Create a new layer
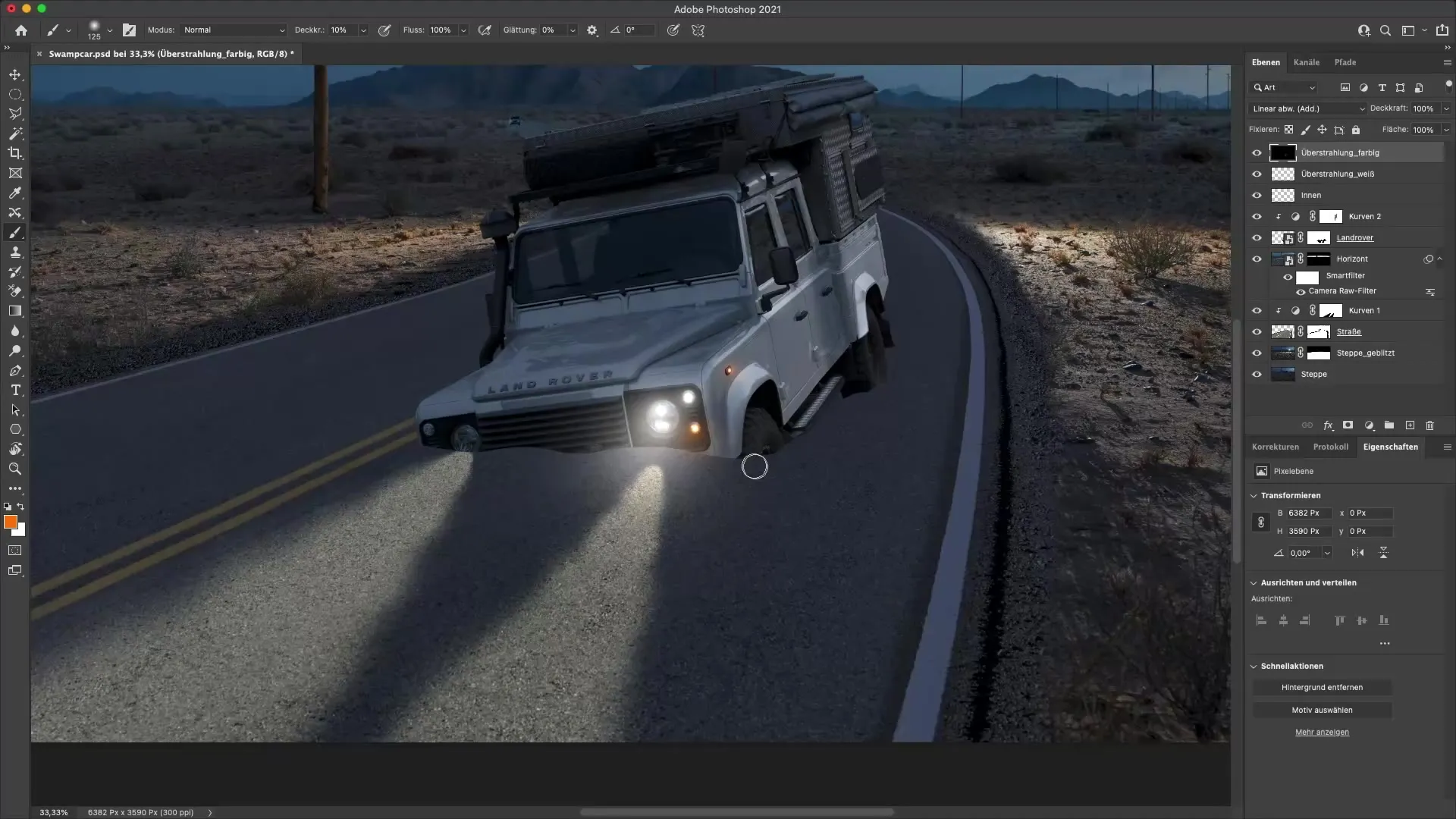The image size is (1456, 819). [1409, 425]
